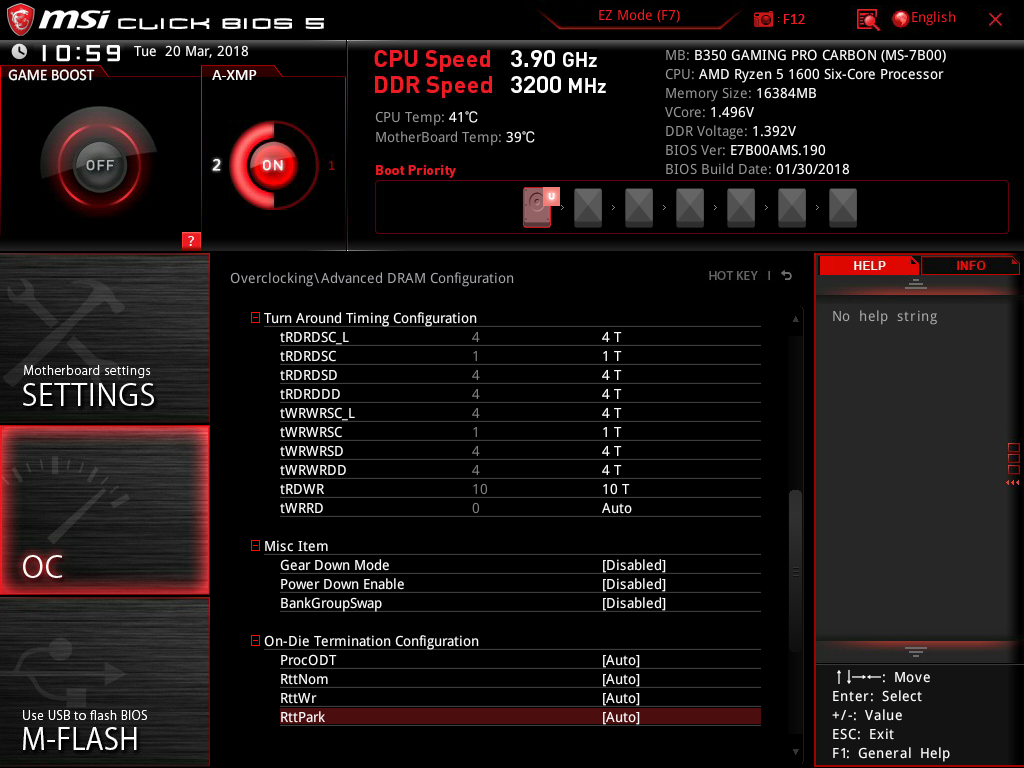Click the 10:59 time display
This screenshot has width=1024, height=768.
point(80,52)
